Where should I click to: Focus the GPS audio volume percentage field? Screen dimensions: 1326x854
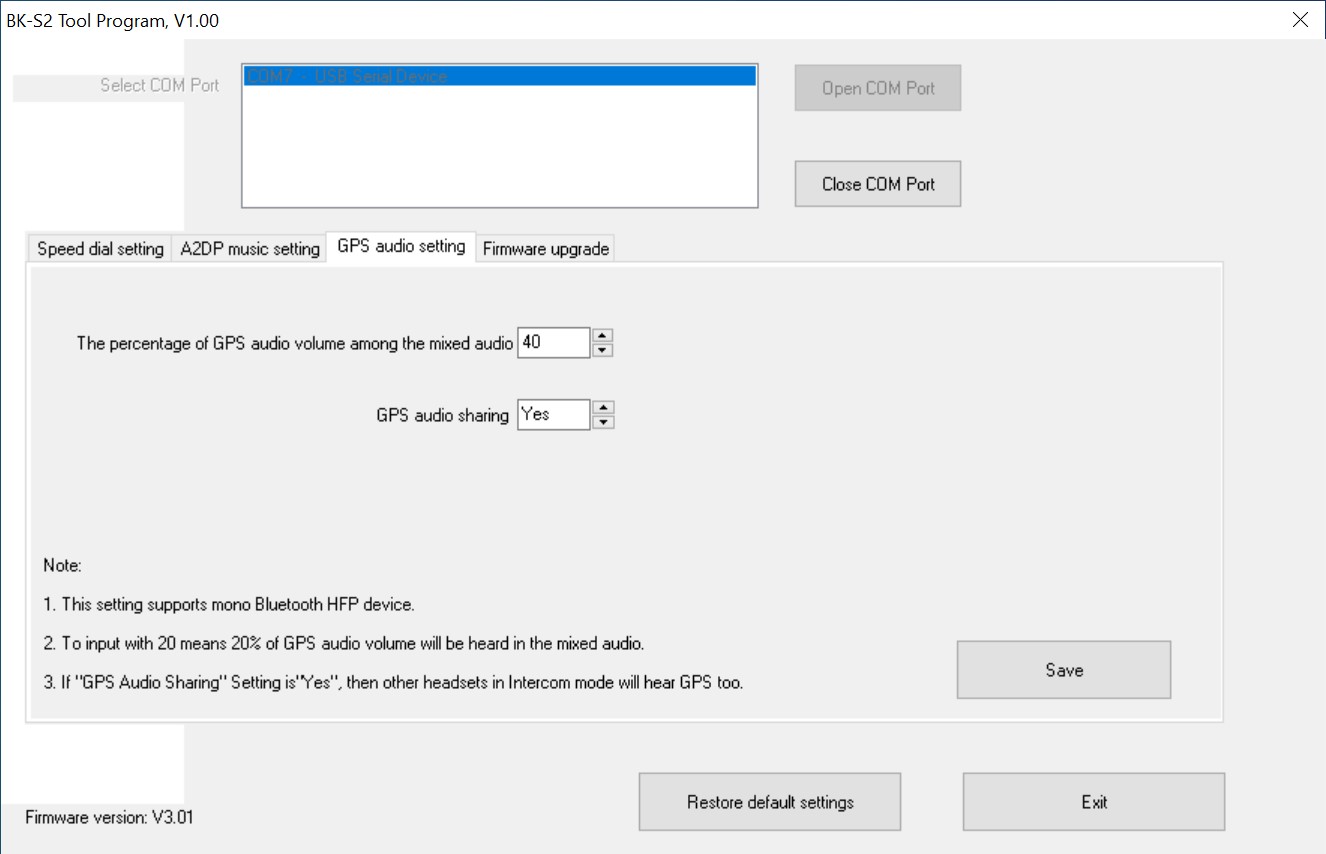tap(553, 343)
